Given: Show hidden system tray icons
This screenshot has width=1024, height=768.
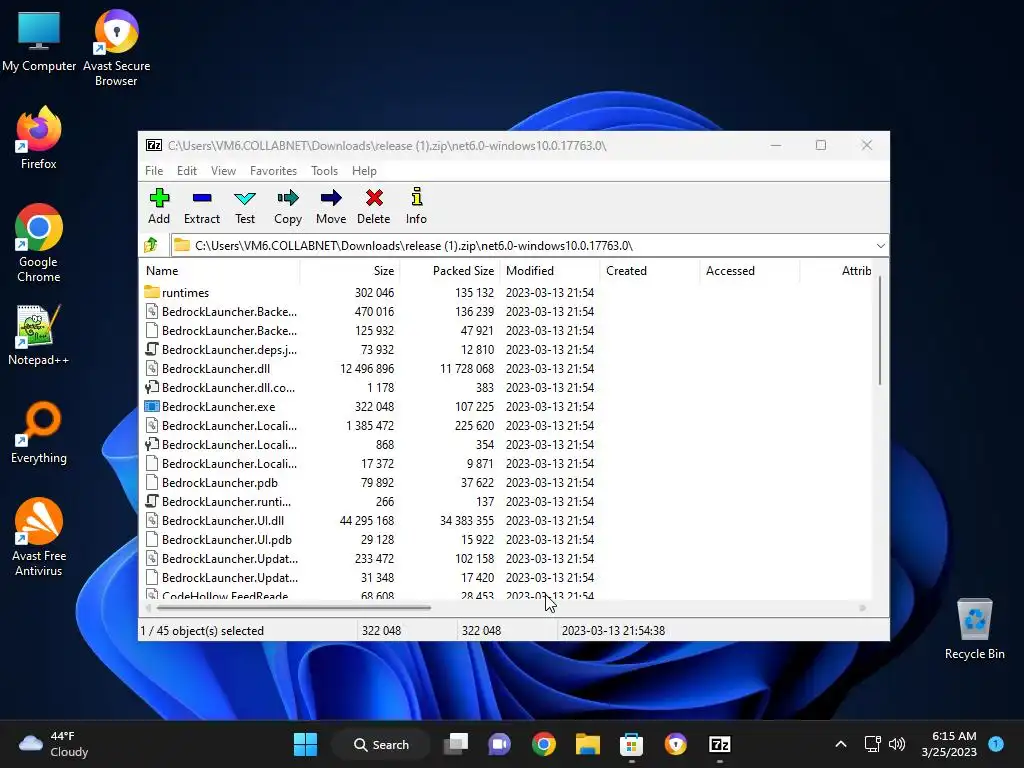Looking at the screenshot, I should [x=841, y=744].
